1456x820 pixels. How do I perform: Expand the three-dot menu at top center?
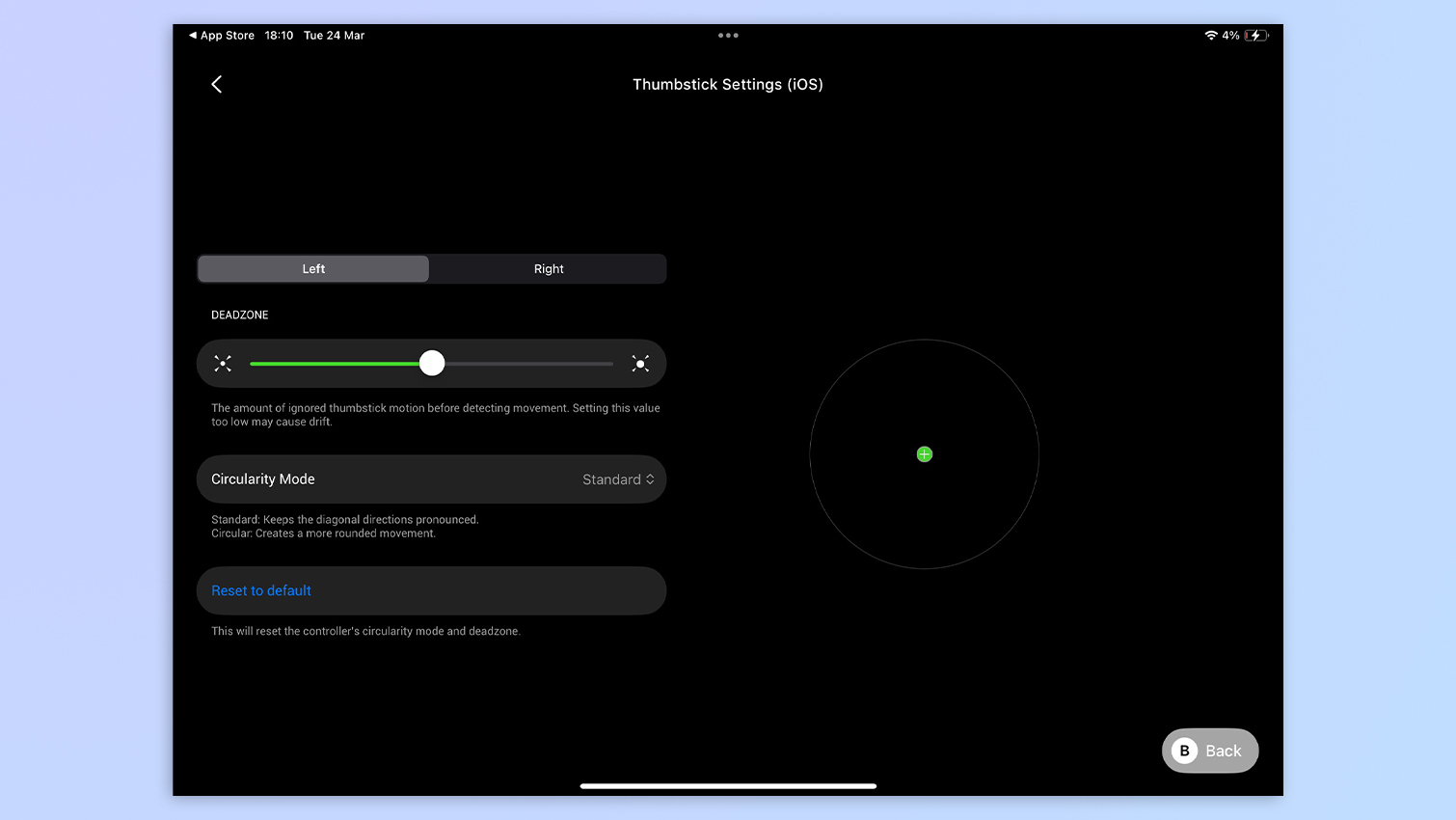click(x=728, y=35)
